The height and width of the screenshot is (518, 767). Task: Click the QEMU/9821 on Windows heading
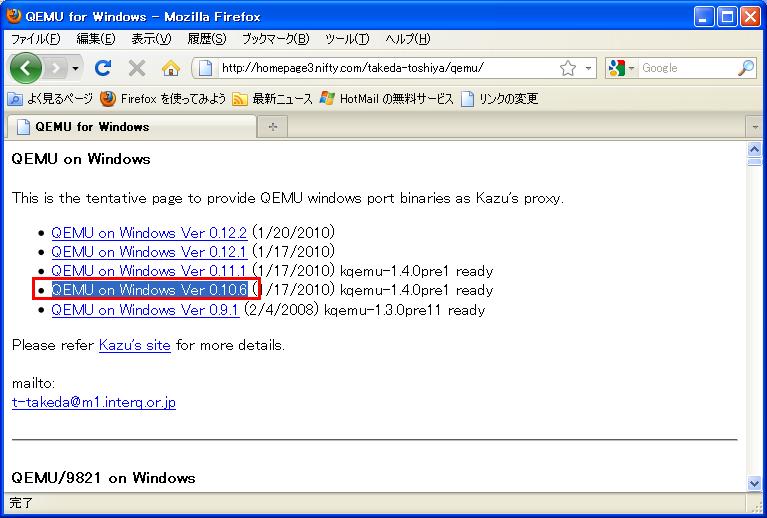[103, 478]
